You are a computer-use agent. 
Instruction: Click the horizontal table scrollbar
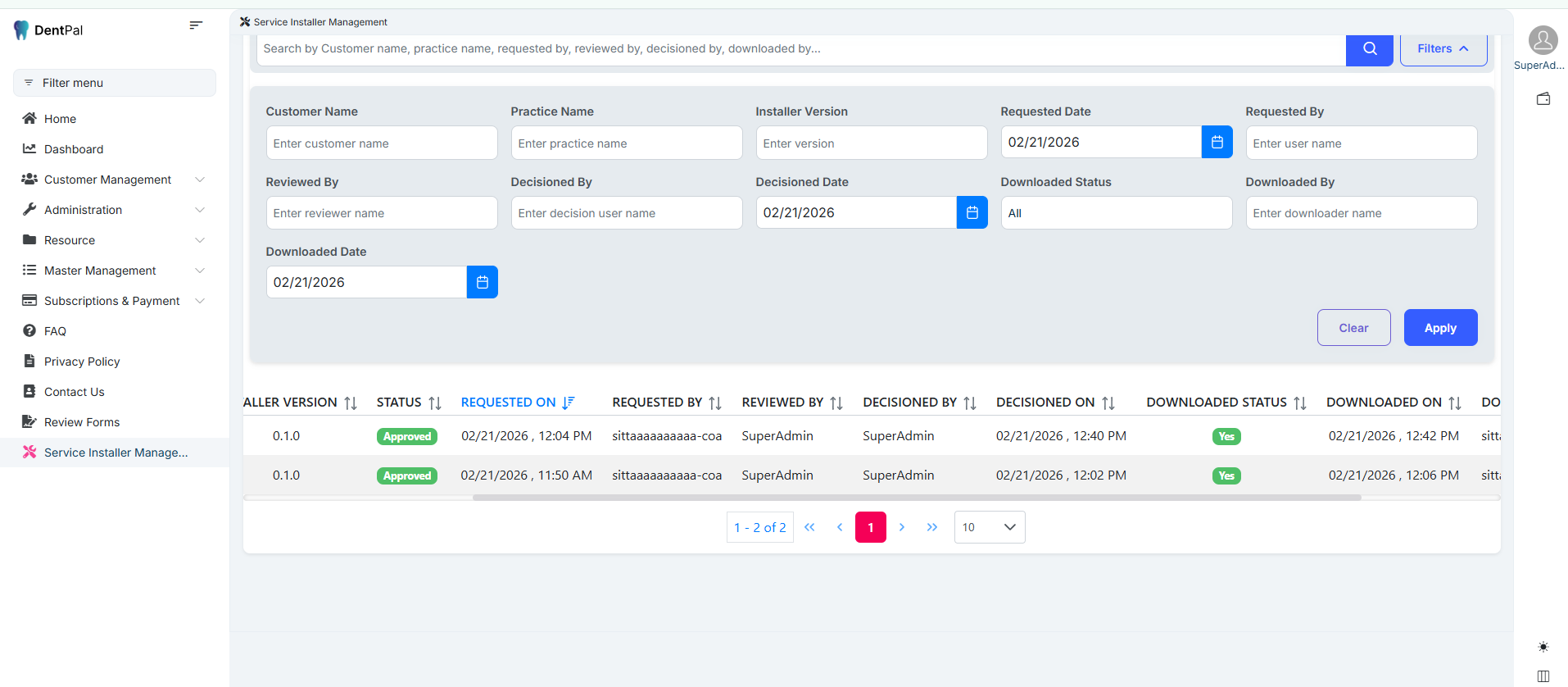coord(916,498)
